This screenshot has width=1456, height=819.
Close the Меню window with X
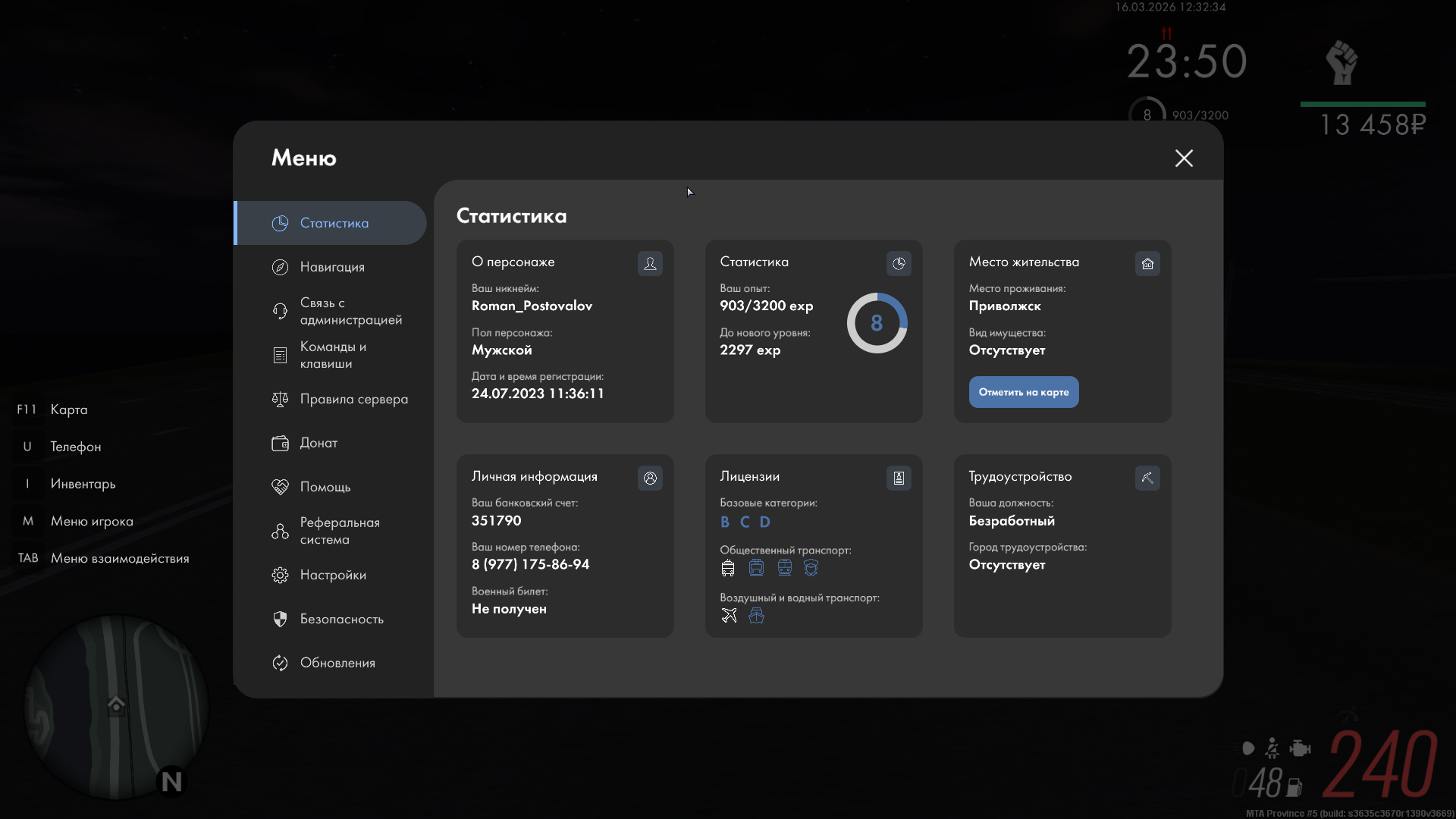click(1184, 158)
